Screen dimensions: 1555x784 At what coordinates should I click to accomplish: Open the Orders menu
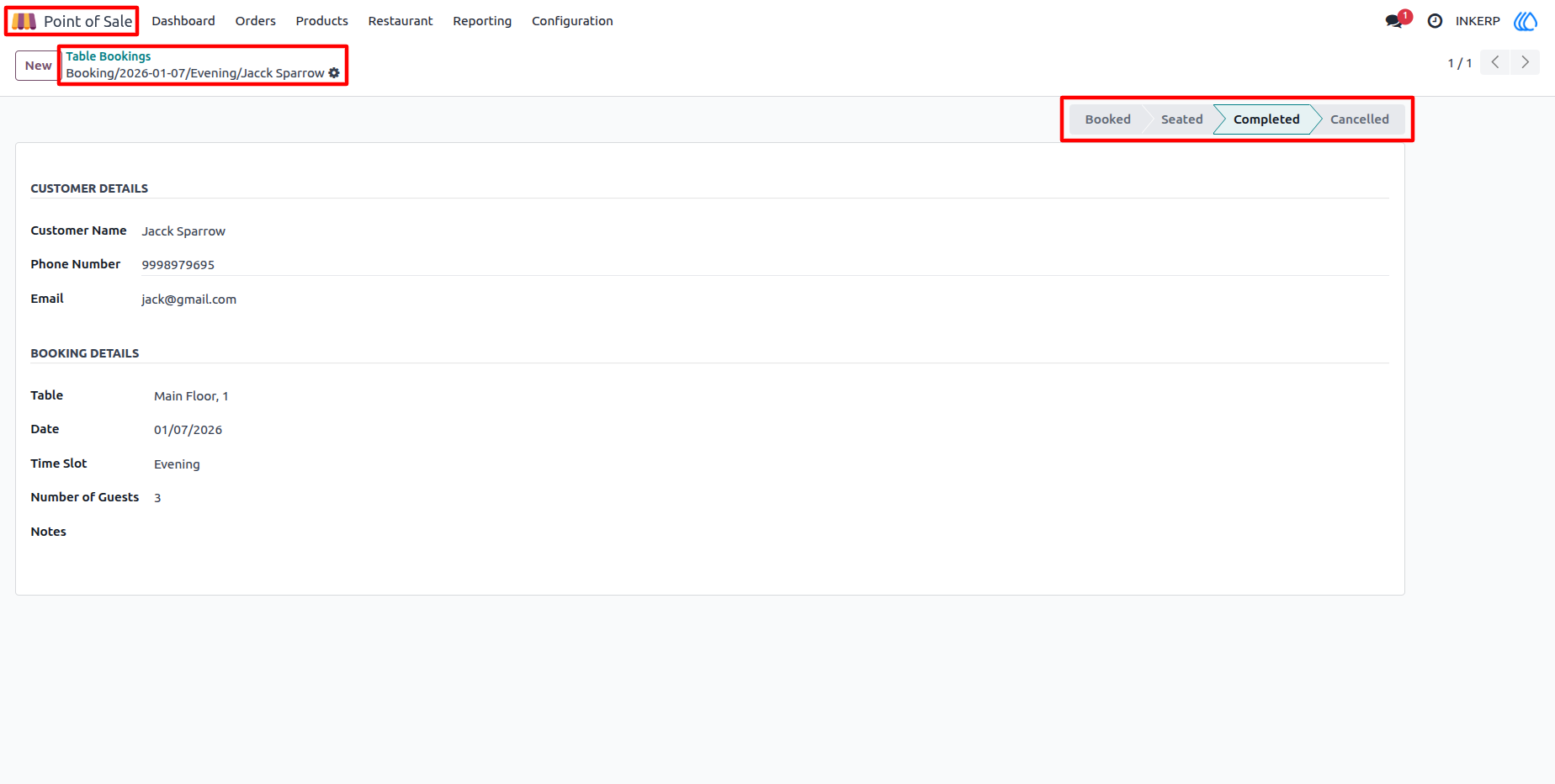[256, 21]
